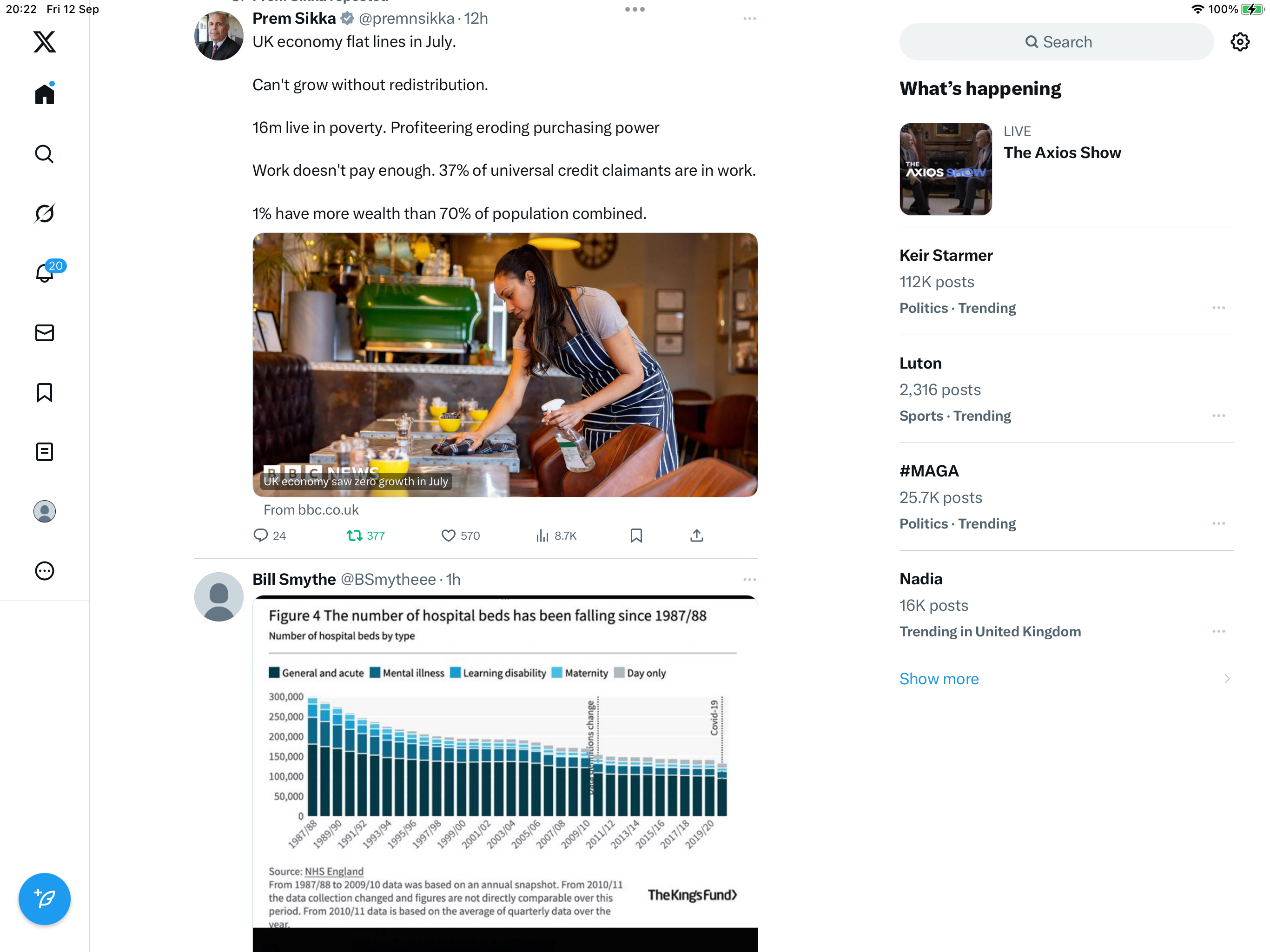The image size is (1270, 952).
Task: Undo repost on Prem Sikka's post
Action: (x=355, y=535)
